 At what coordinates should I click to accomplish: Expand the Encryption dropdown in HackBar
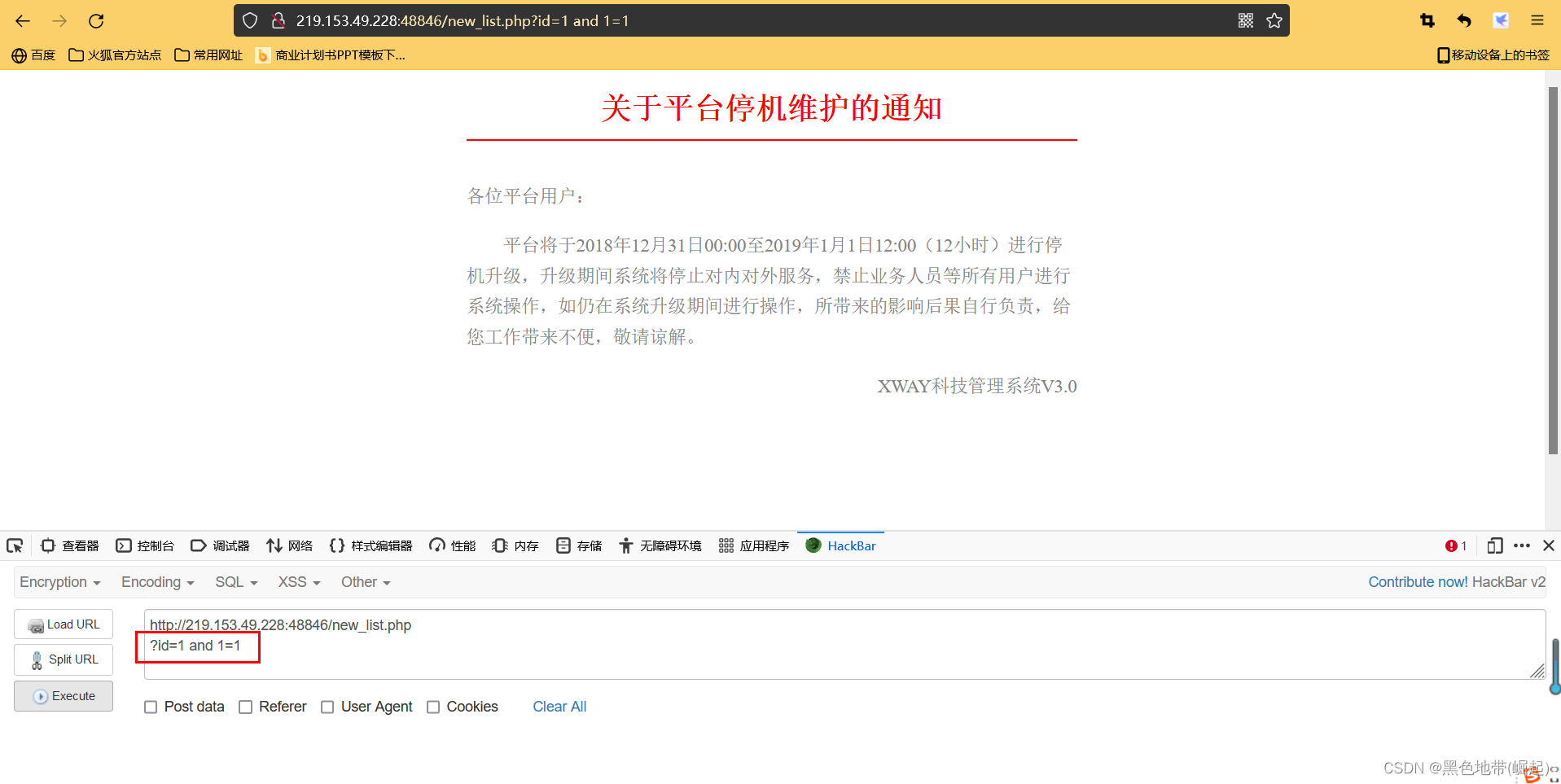coord(59,582)
